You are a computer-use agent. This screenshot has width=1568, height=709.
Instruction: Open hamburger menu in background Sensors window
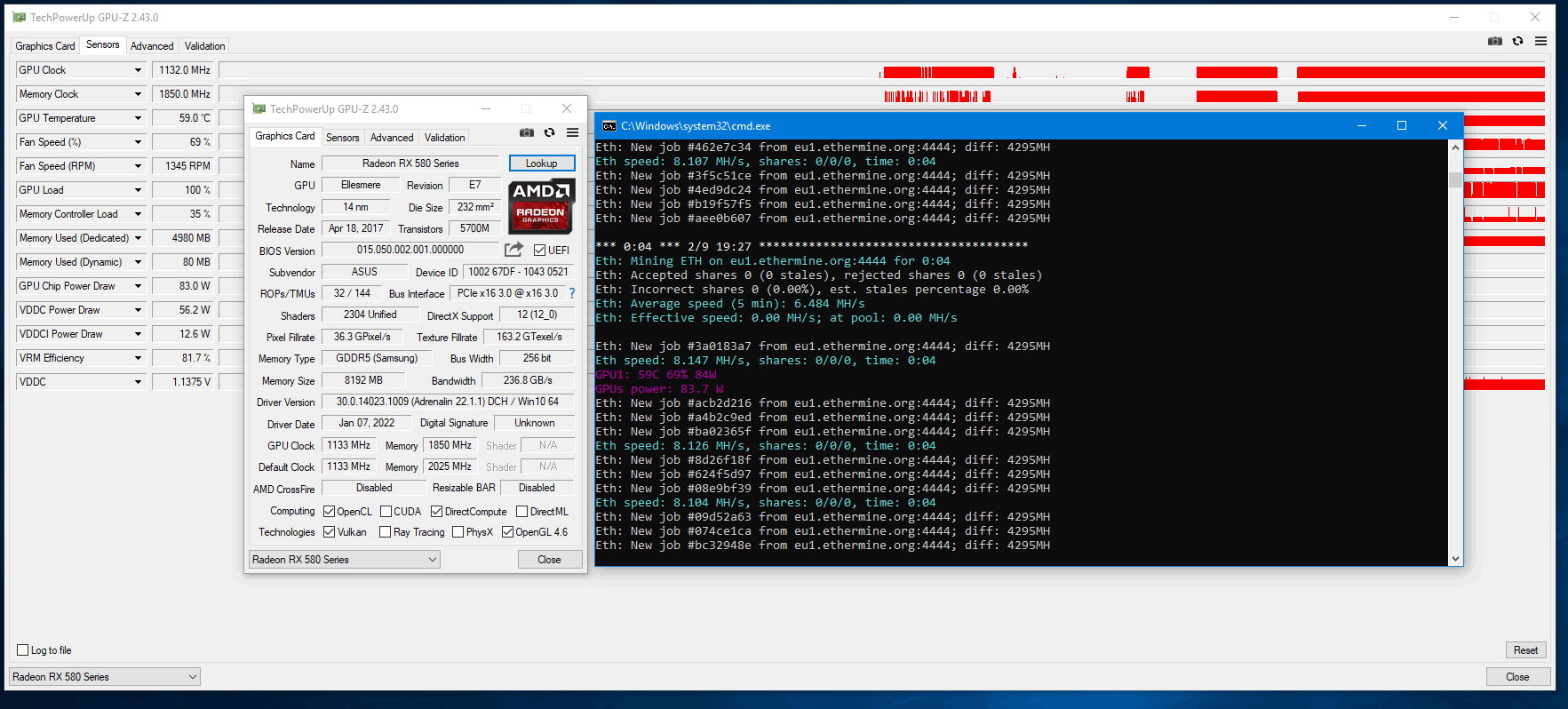coord(1541,41)
